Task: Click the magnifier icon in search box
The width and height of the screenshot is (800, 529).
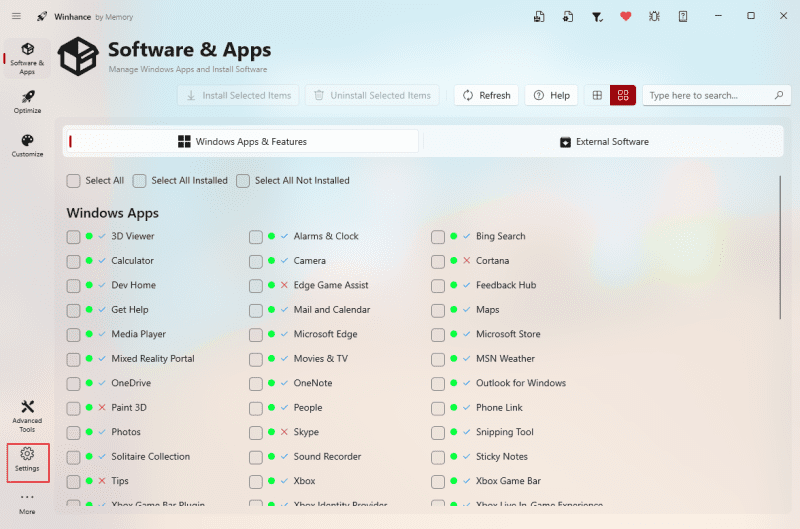Action: tap(779, 95)
